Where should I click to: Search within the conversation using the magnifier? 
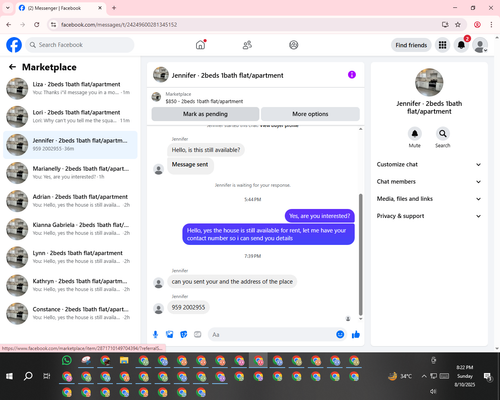coord(442,134)
